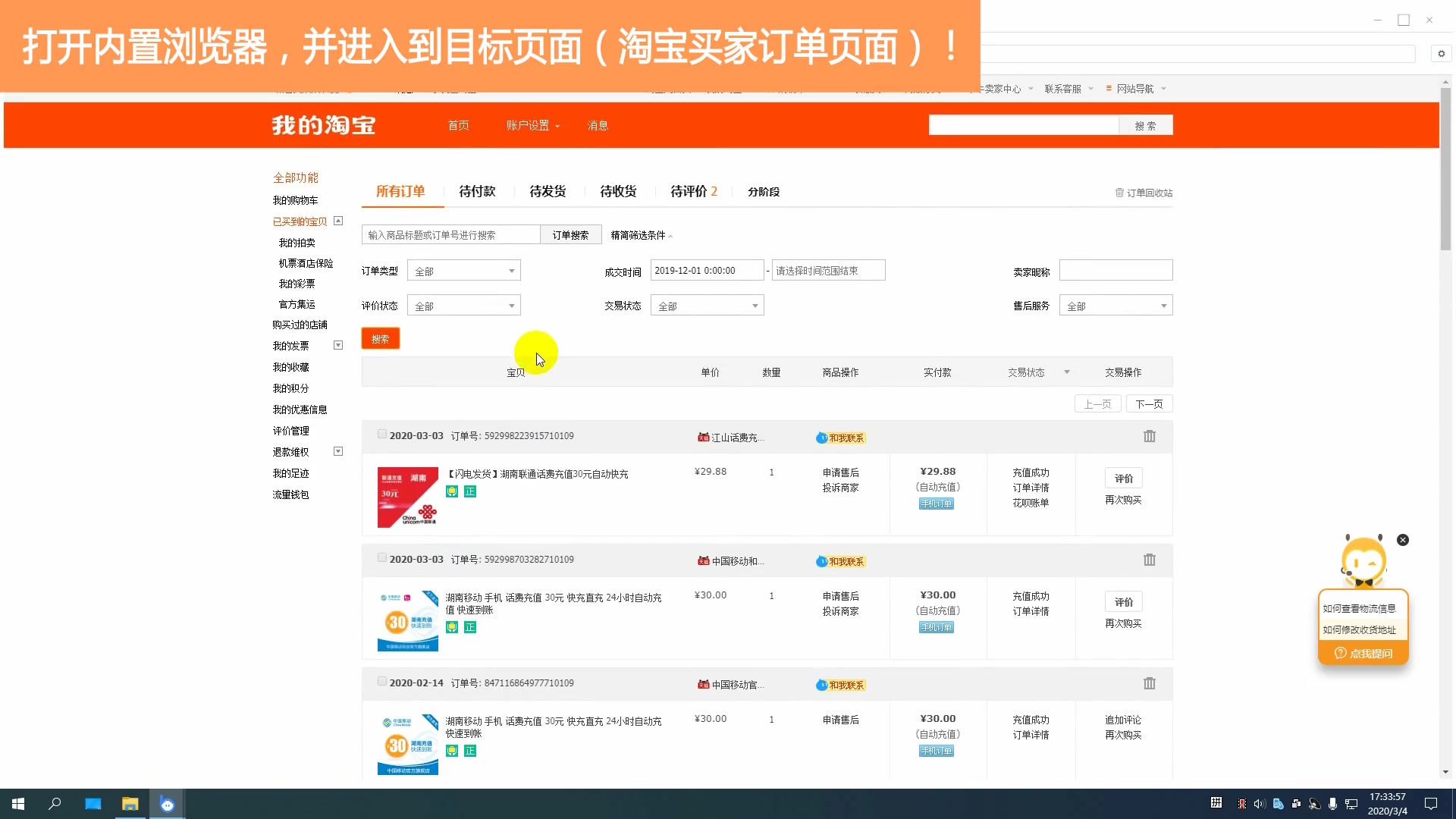Screen dimensions: 1456x819
Task: Delete order 592998223915710109 with its trash icon
Action: [1150, 436]
